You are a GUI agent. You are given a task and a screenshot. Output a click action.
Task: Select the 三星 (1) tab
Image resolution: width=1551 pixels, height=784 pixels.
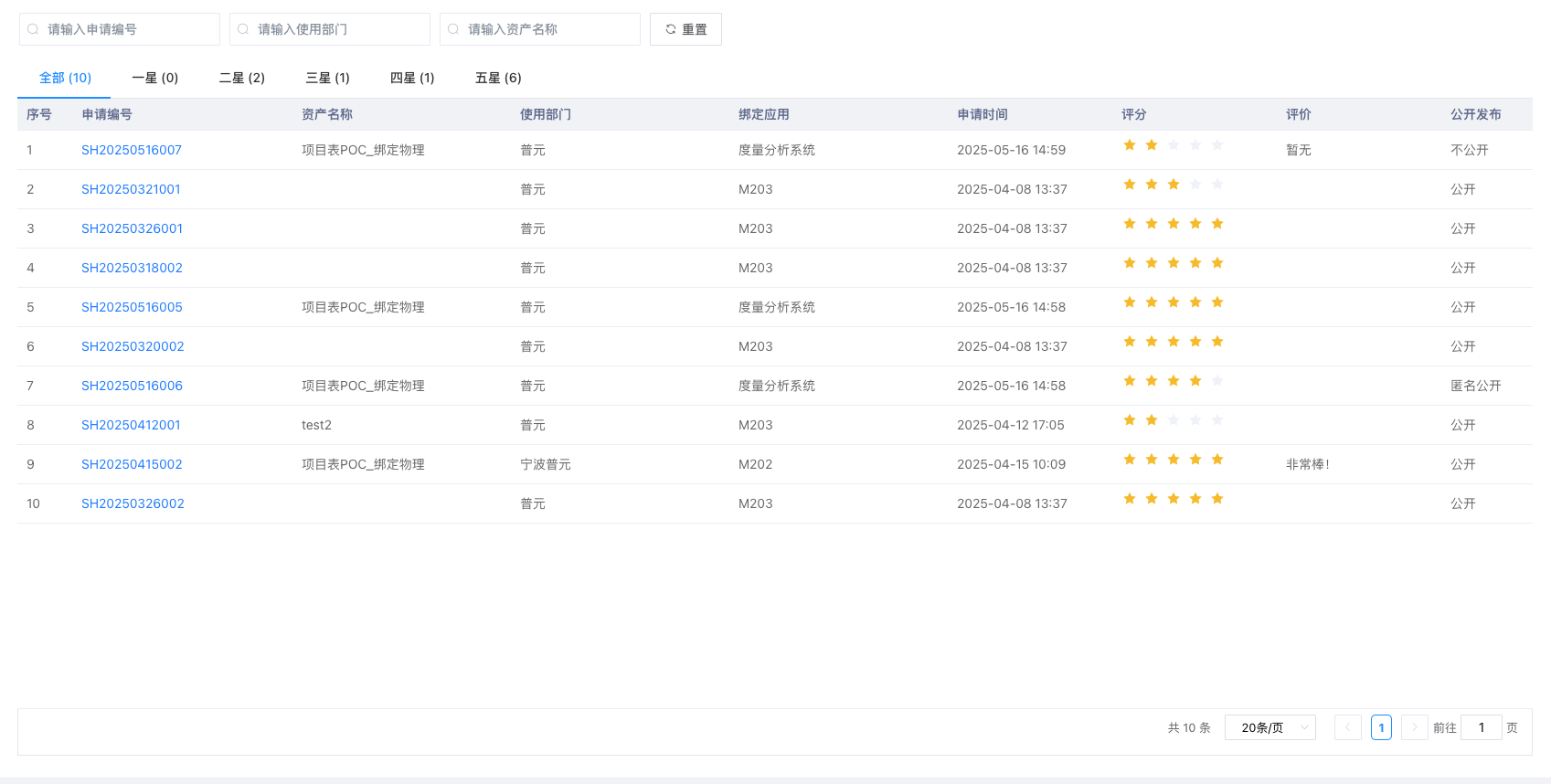[x=327, y=78]
